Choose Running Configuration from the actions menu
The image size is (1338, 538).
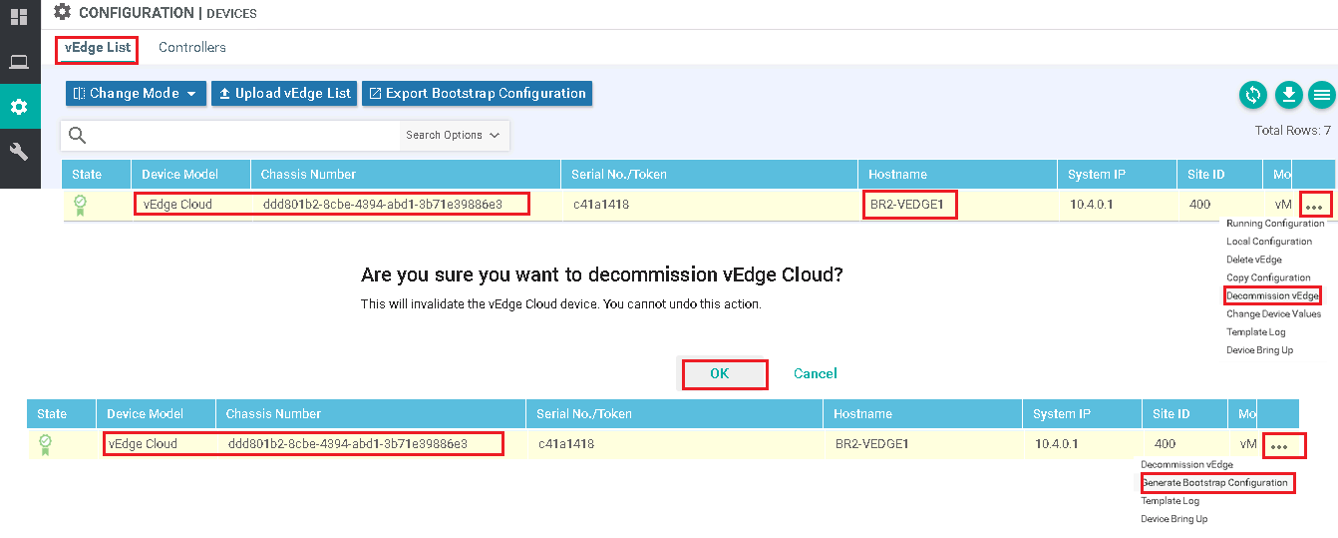pos(1275,224)
